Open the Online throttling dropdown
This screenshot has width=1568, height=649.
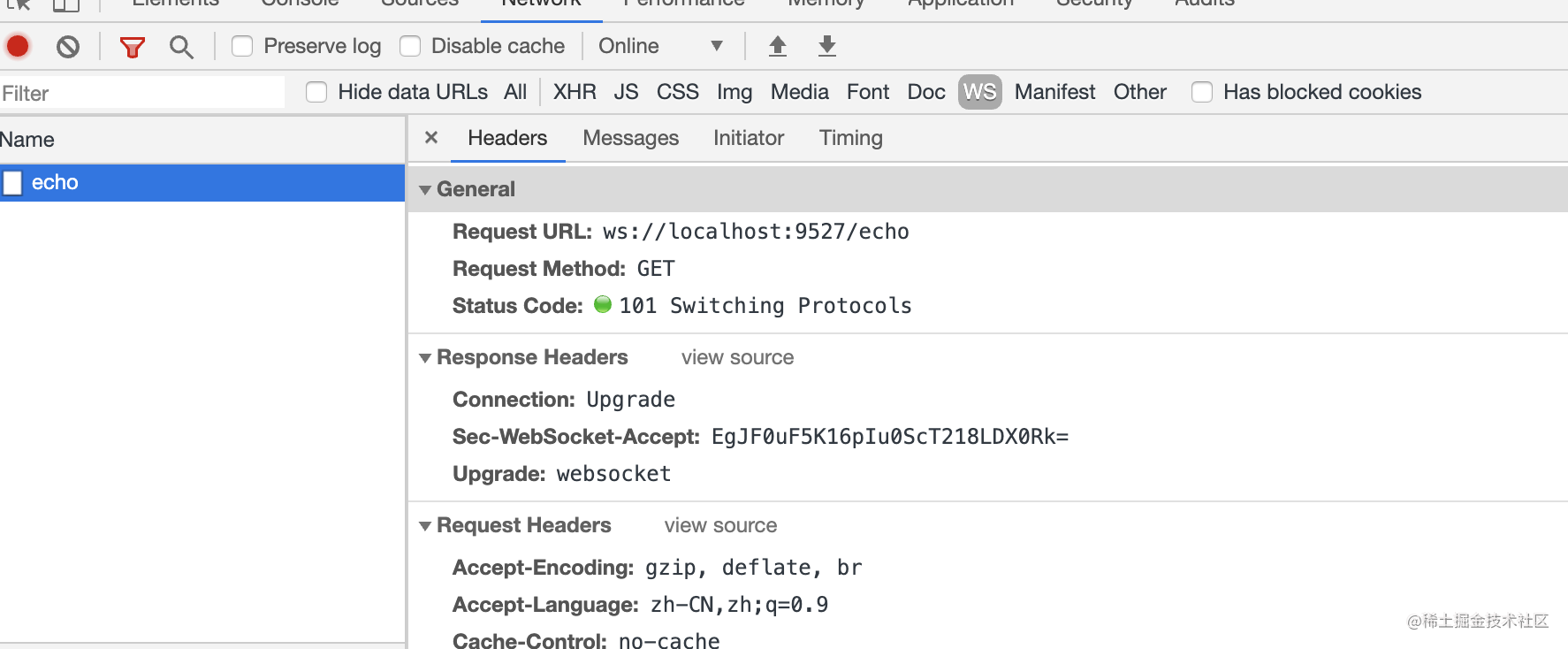(660, 46)
